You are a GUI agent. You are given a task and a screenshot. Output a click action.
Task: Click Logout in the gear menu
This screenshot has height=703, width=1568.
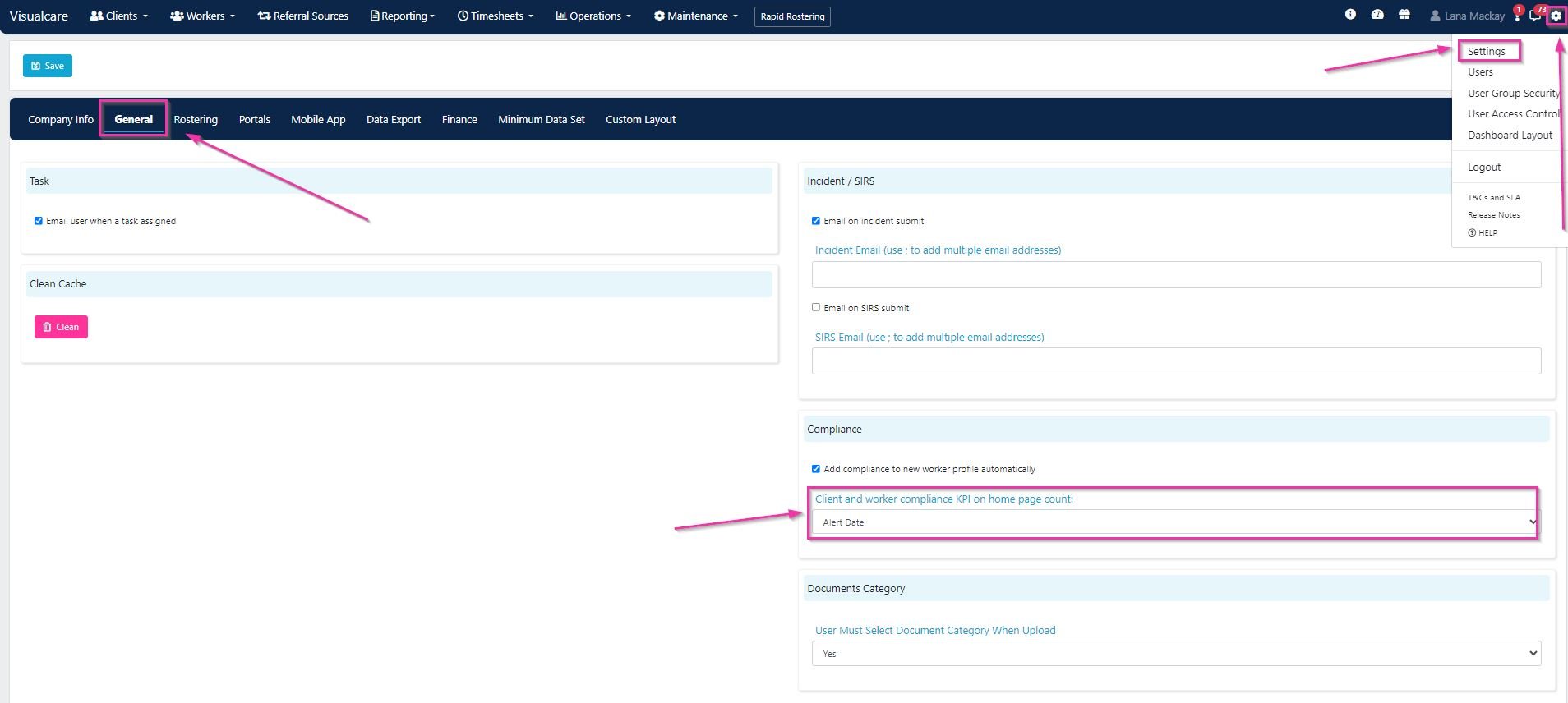pyautogui.click(x=1484, y=167)
